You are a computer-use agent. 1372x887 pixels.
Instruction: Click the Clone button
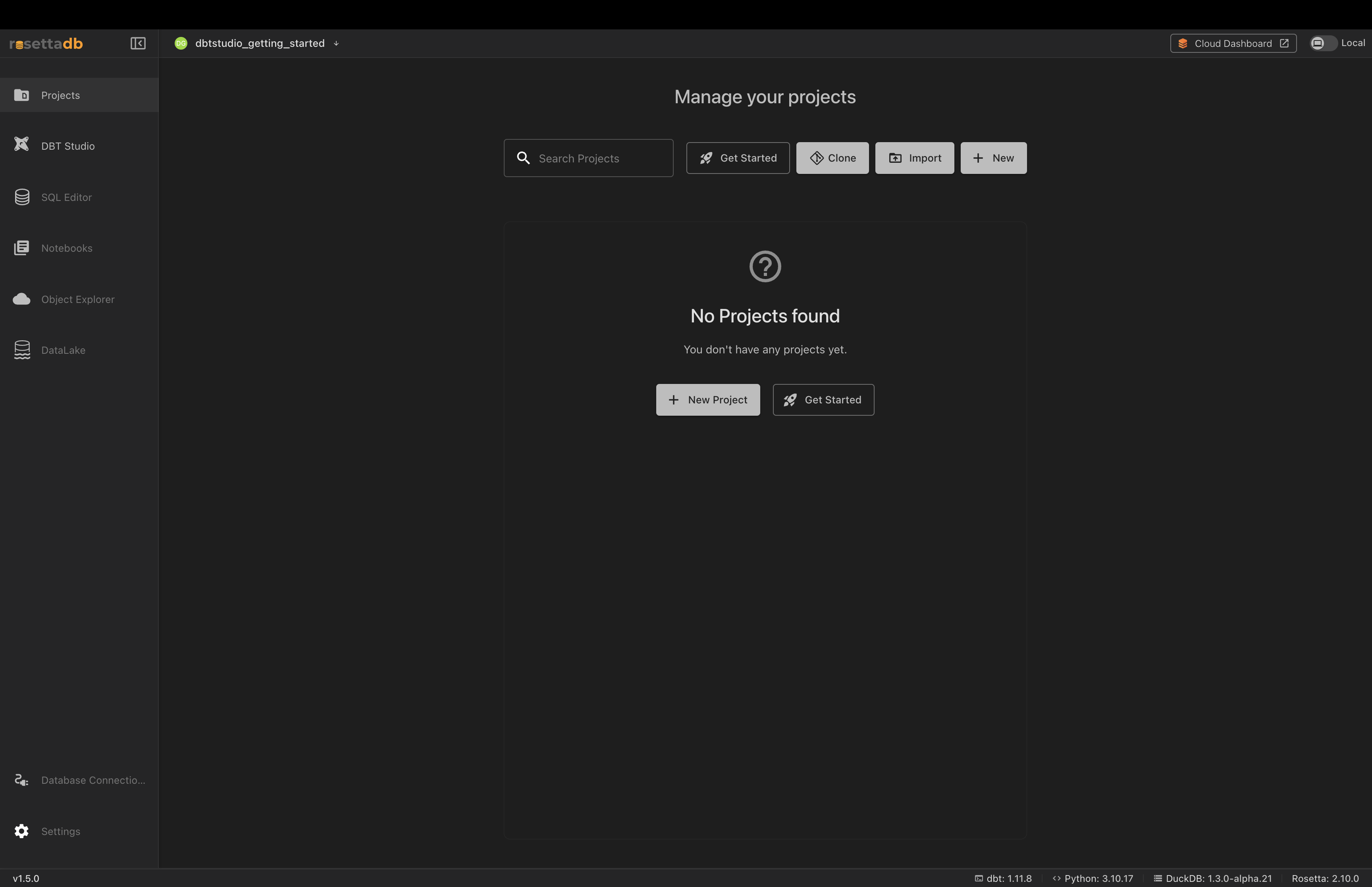click(x=832, y=158)
